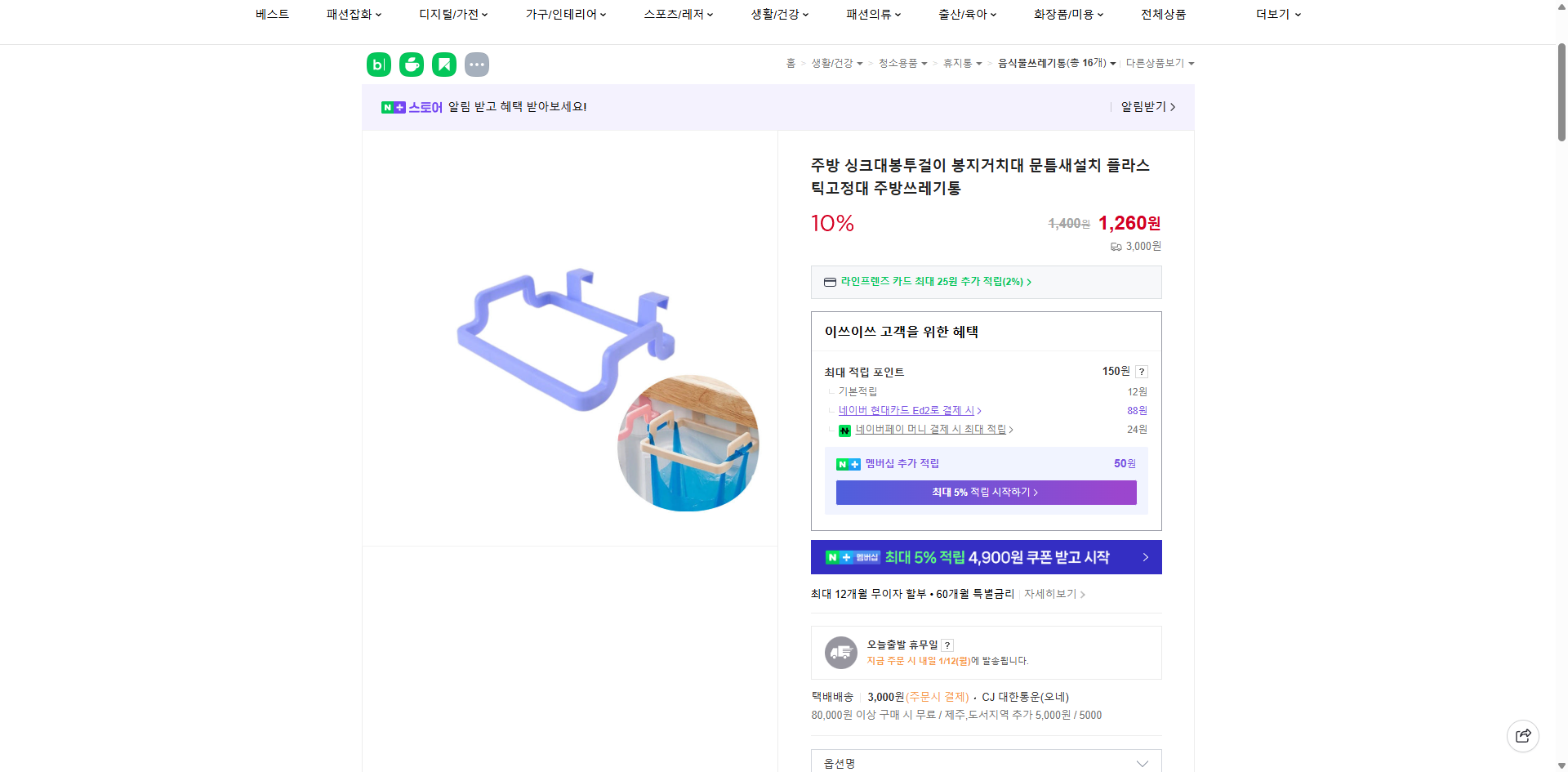The width and height of the screenshot is (1568, 772).
Task: Open the 옵션명 option selector
Action: [985, 762]
